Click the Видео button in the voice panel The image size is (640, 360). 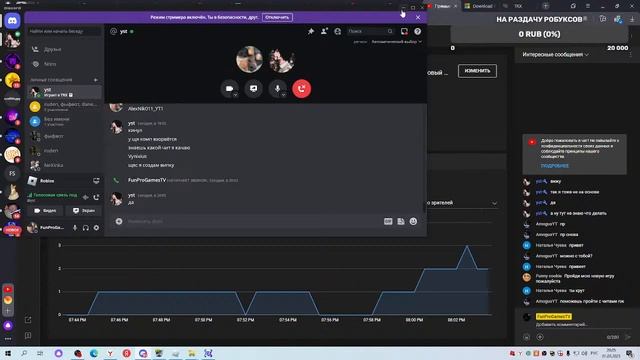click(45, 211)
